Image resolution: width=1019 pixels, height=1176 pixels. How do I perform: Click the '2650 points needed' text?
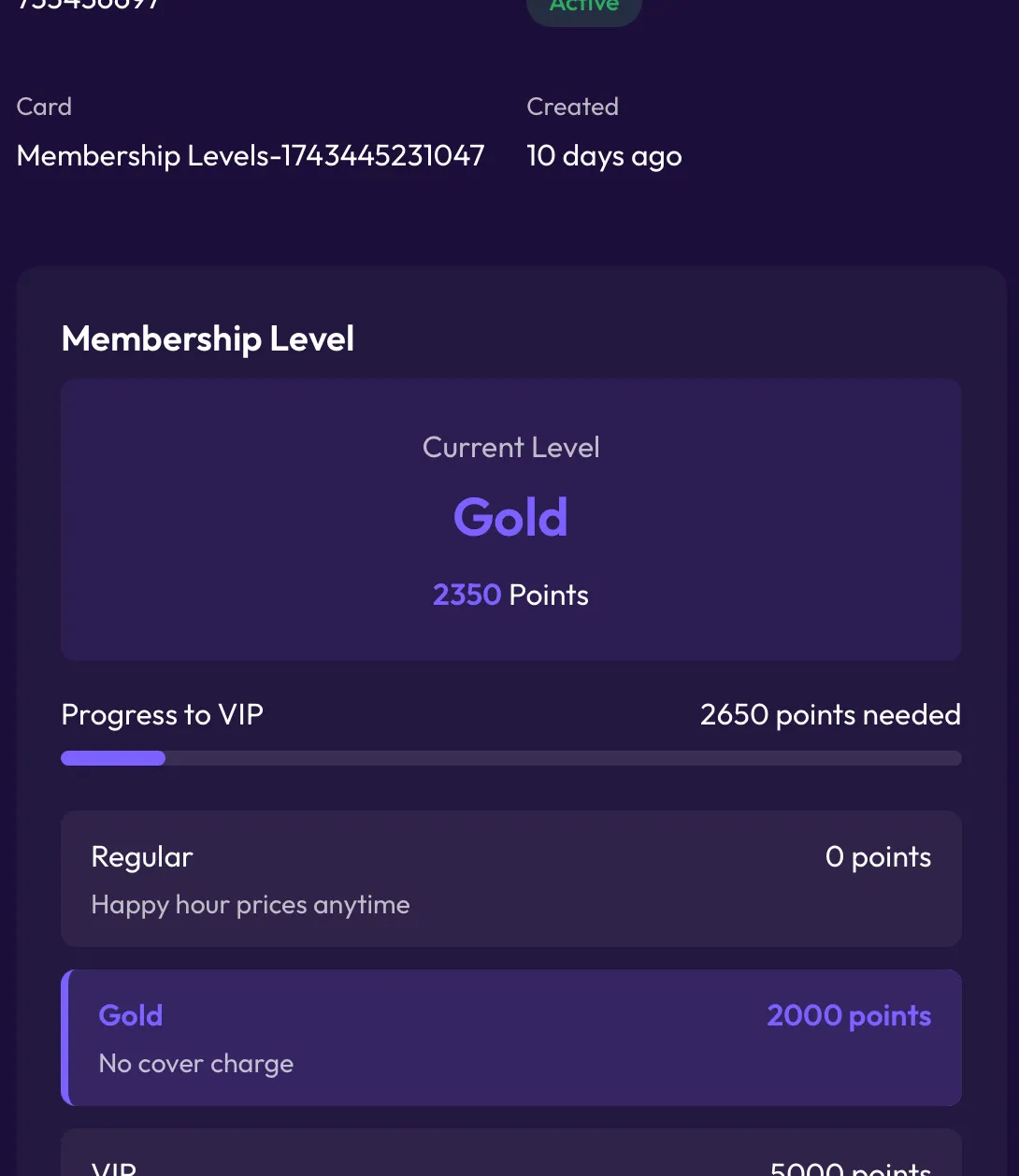click(830, 714)
